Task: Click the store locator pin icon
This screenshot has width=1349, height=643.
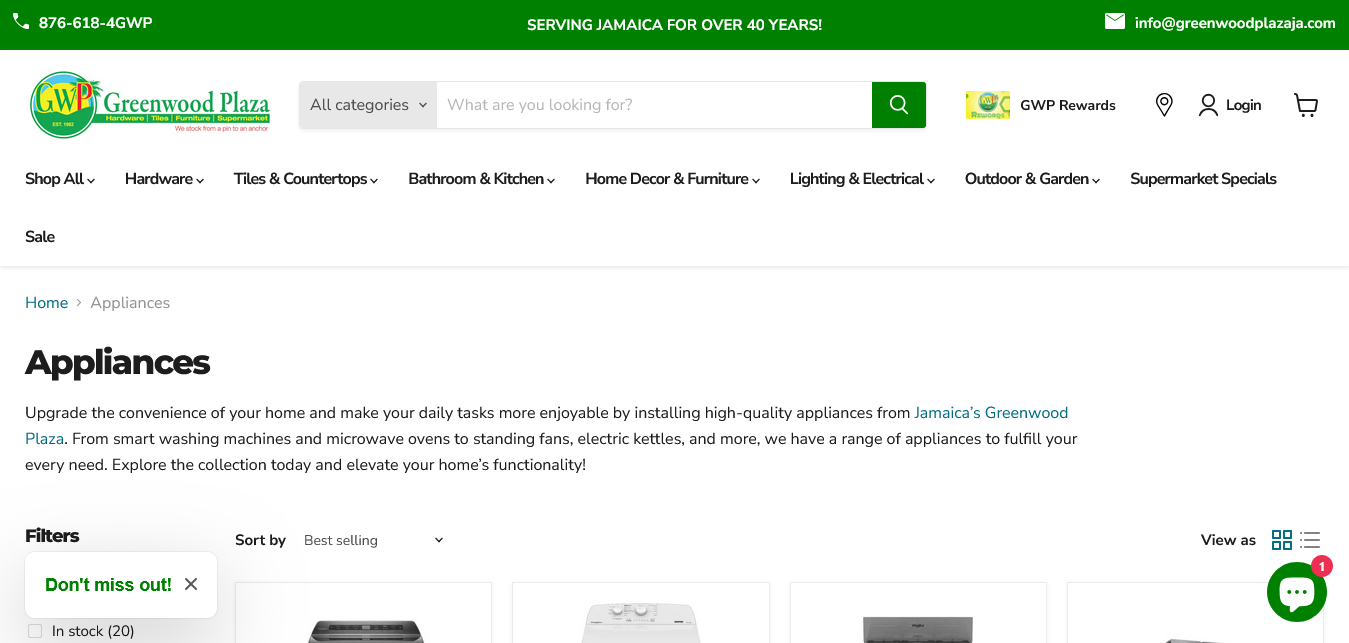Action: click(x=1163, y=105)
